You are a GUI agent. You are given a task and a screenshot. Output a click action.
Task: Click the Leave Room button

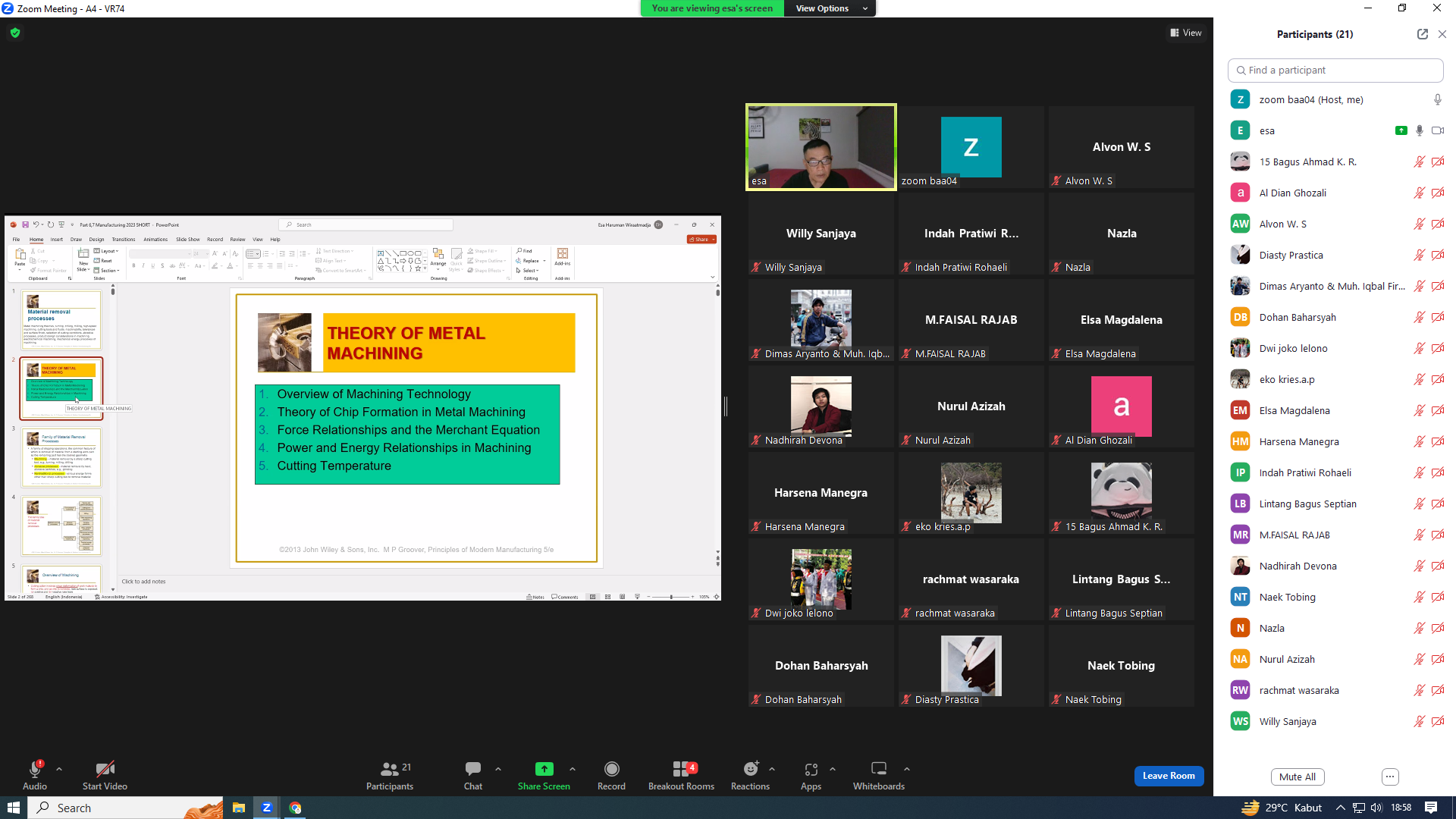[1169, 776]
